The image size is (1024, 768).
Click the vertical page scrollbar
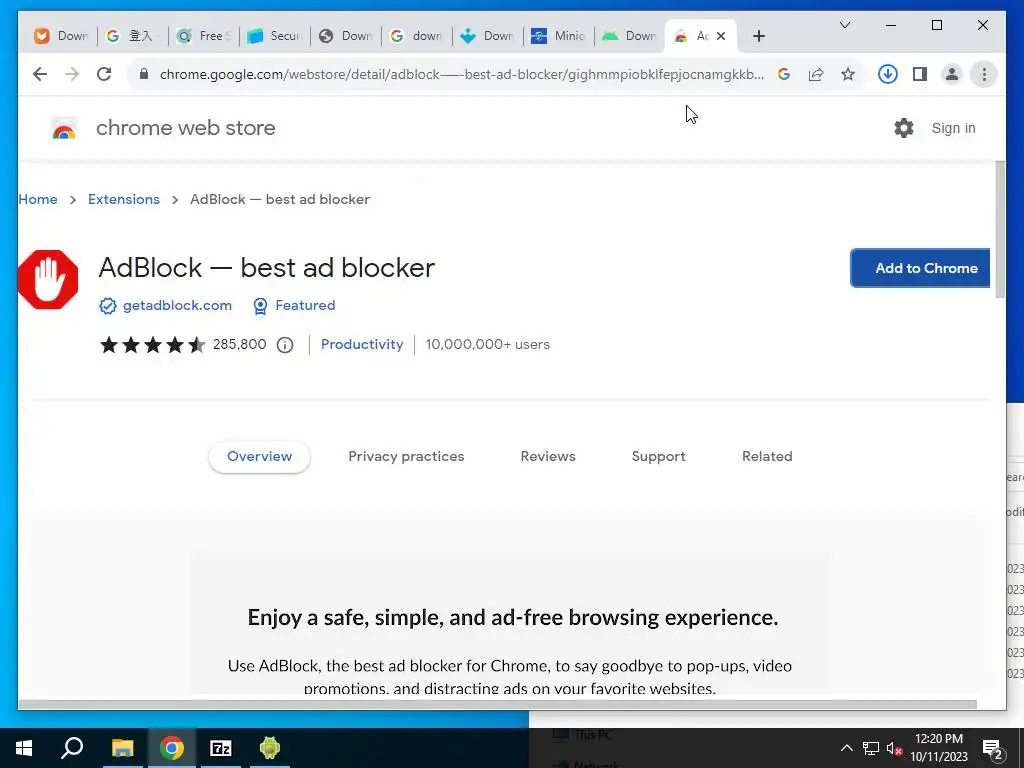point(1000,230)
